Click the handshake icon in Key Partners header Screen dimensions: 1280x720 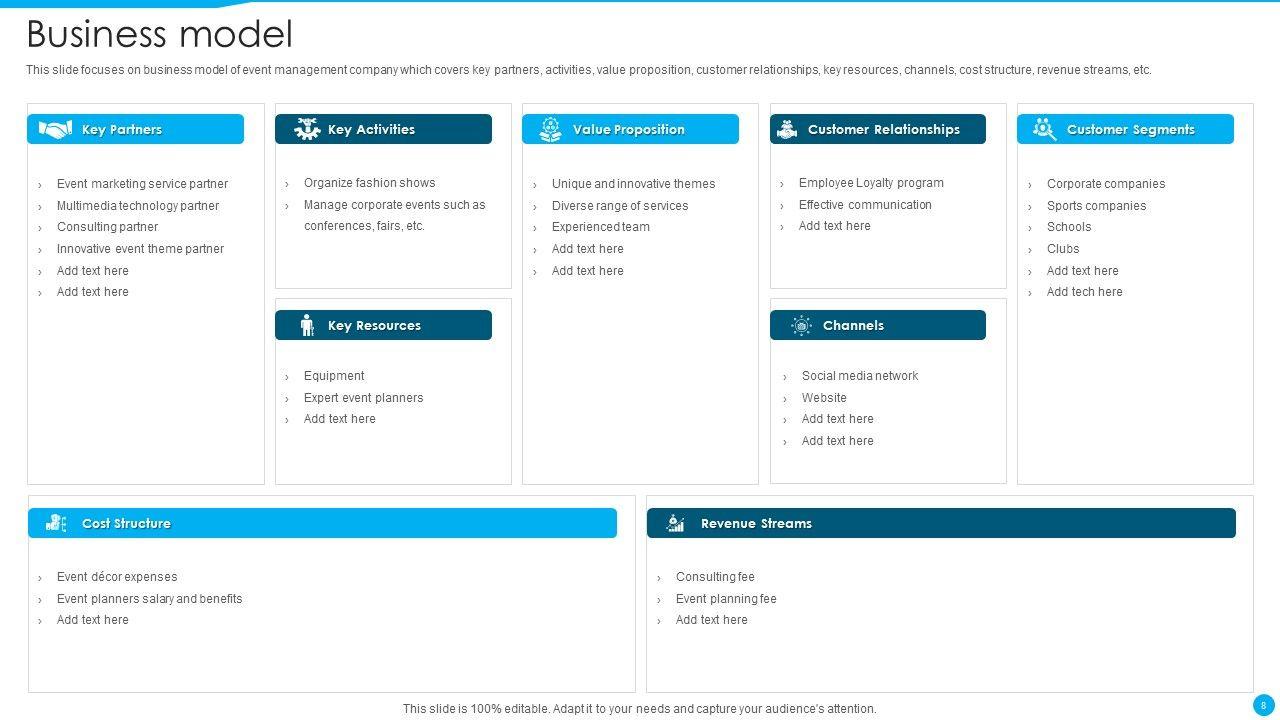coord(55,129)
